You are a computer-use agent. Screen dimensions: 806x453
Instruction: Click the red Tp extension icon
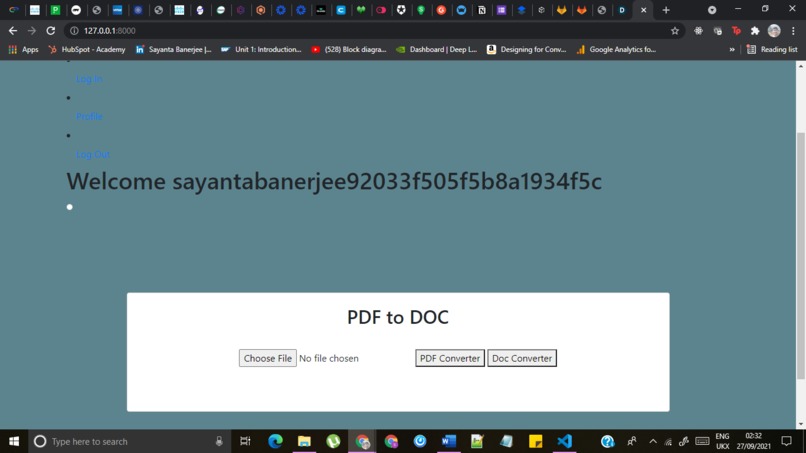pyautogui.click(x=736, y=31)
